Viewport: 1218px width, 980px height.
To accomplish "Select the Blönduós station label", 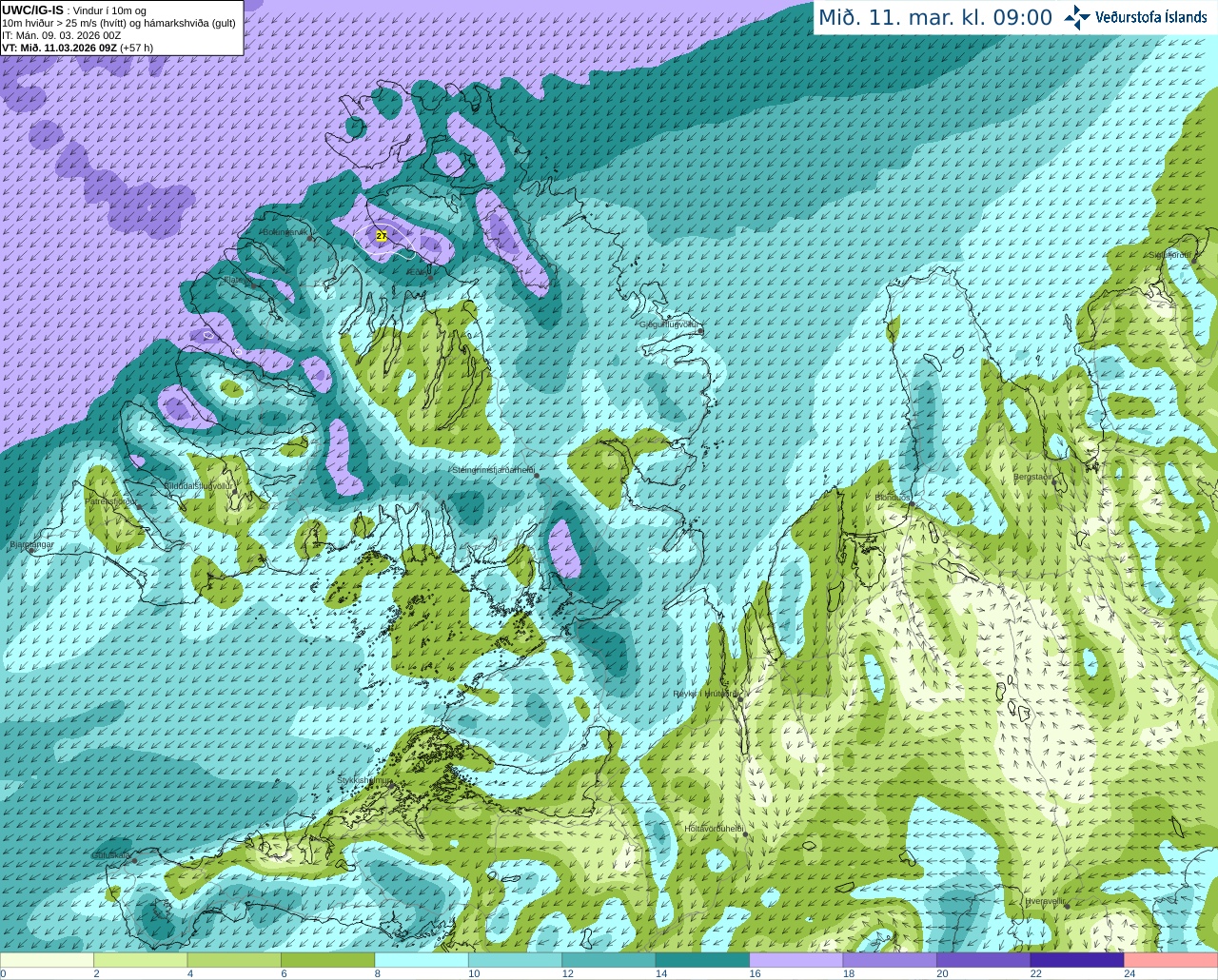I will click(893, 498).
